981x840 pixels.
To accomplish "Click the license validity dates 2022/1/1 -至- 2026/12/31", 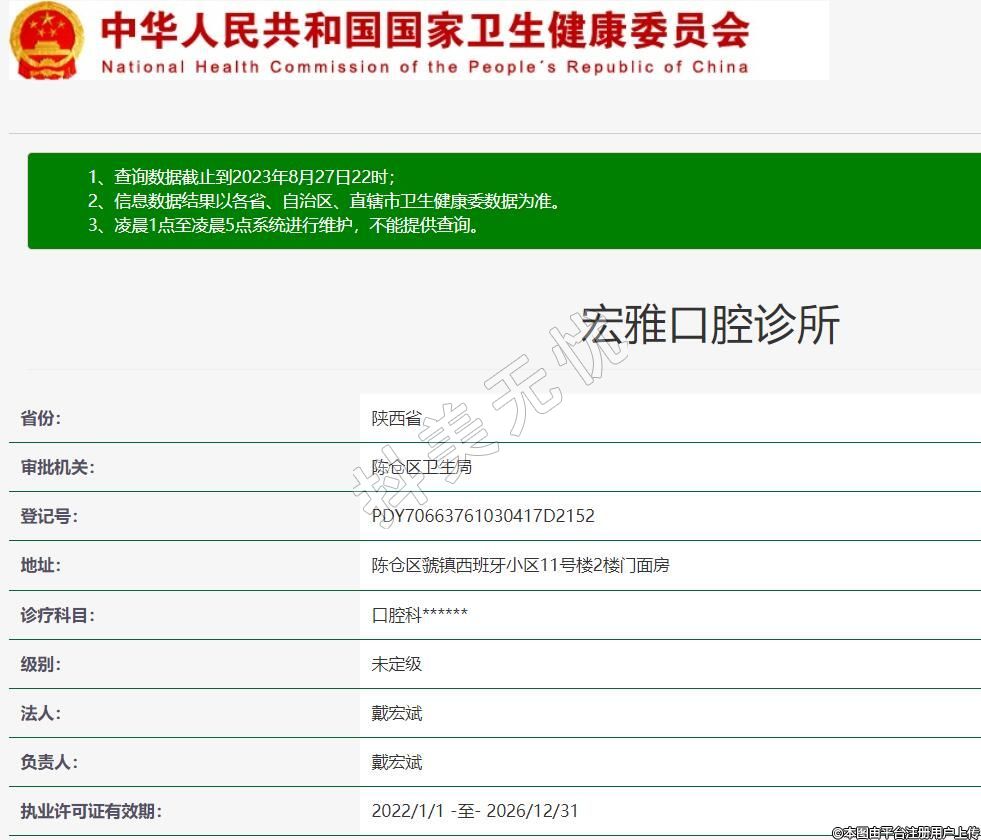I will 474,811.
